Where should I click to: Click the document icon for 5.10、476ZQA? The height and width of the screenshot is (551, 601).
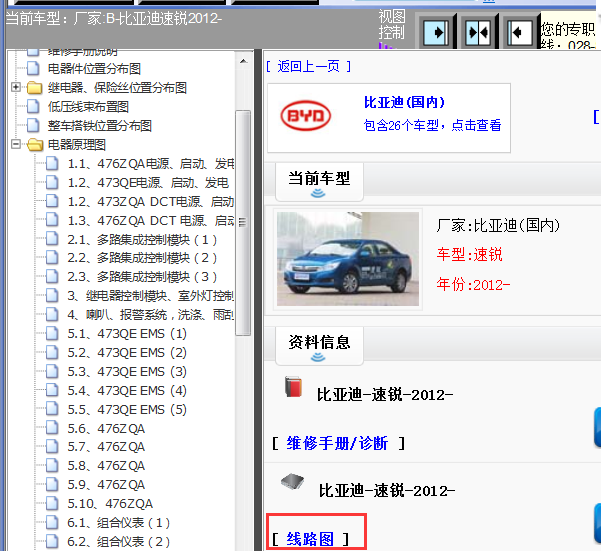click(x=52, y=503)
